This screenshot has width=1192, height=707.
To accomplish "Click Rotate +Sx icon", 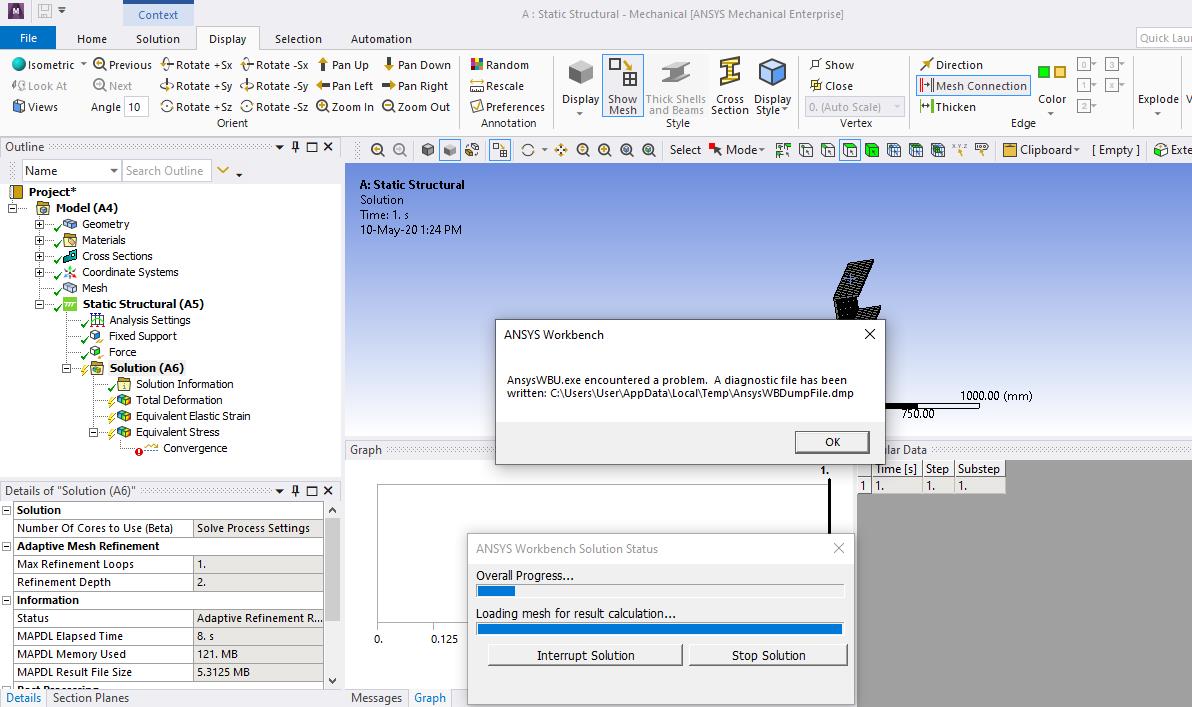I will pos(167,65).
